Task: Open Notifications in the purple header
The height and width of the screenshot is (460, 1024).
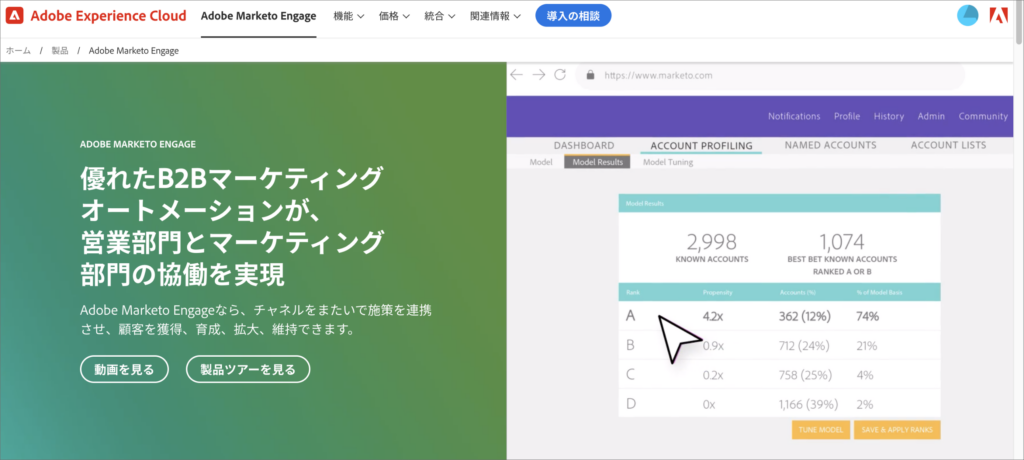Action: (x=794, y=116)
